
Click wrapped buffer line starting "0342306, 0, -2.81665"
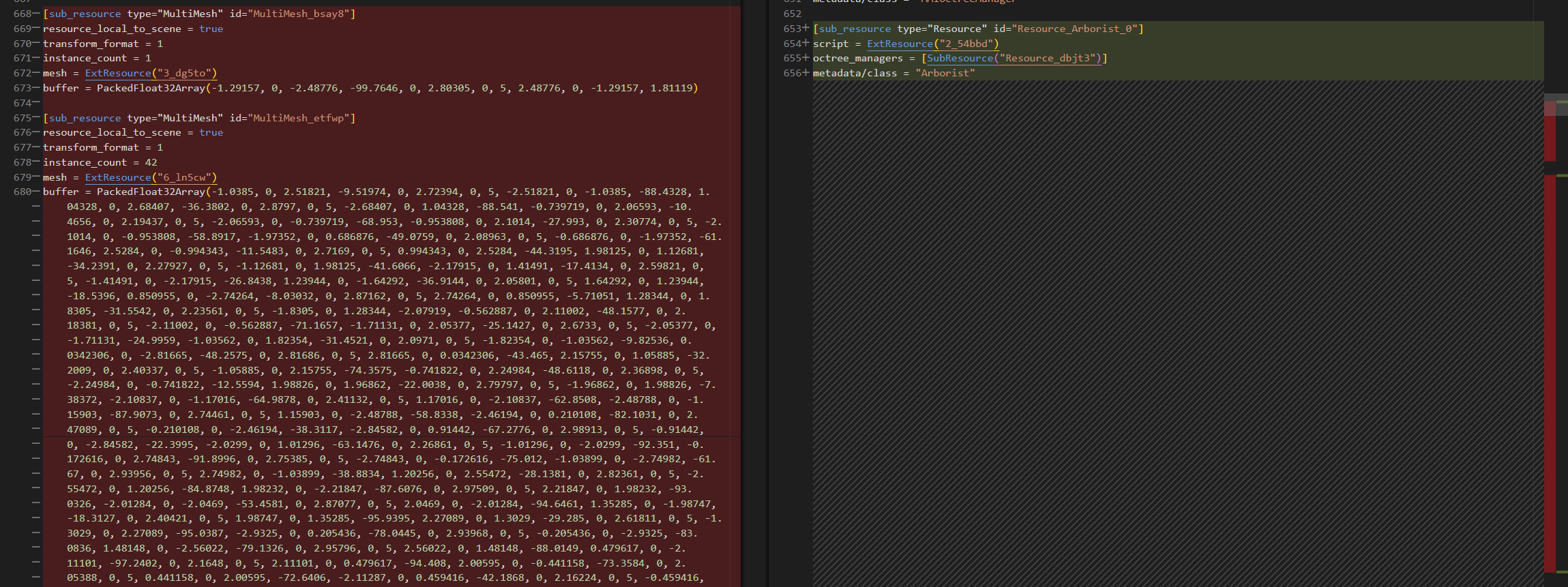[388, 355]
